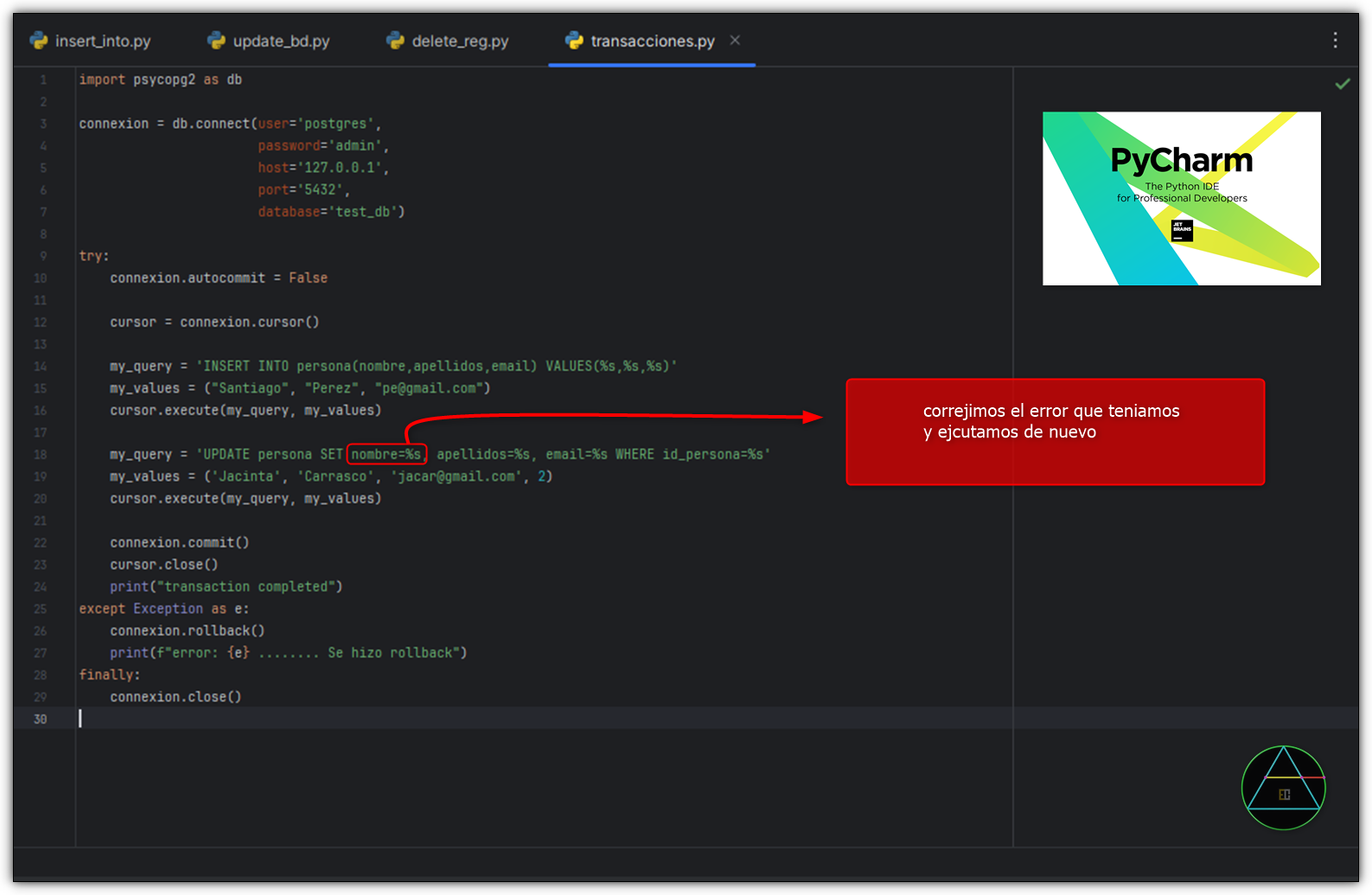Viewport: 1372px width, 895px height.
Task: Click print("transaction completed") line
Action: click(x=227, y=586)
